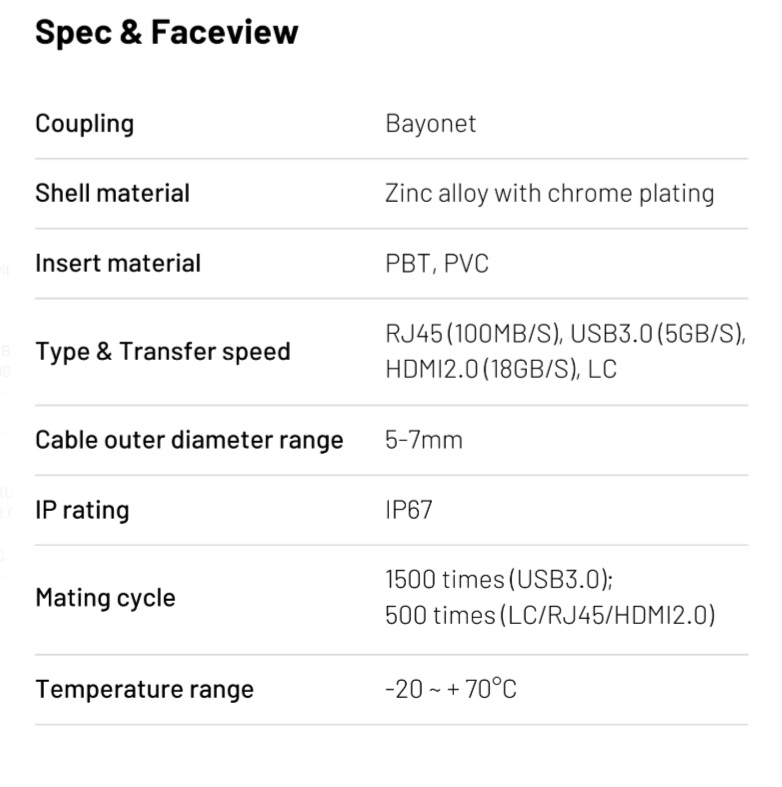Select the "Type & Transfer speed" label

(162, 352)
